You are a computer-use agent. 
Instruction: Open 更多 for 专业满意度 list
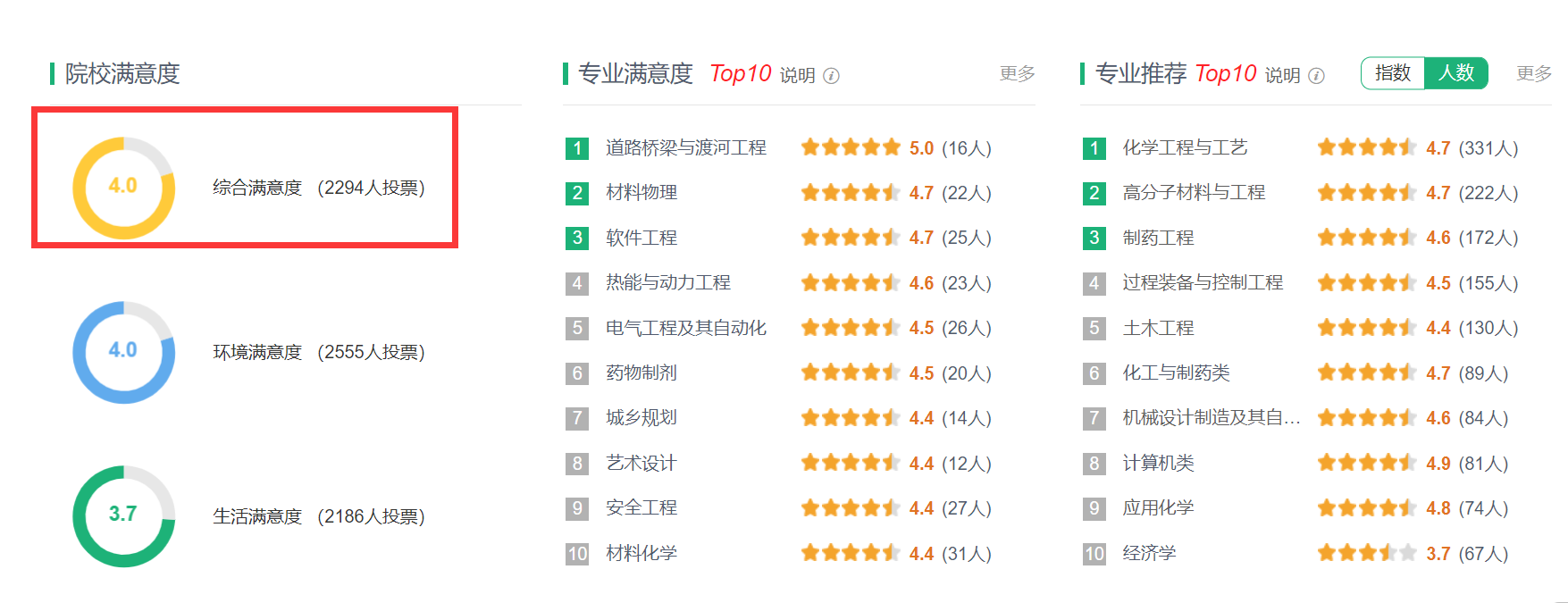pos(1017,73)
